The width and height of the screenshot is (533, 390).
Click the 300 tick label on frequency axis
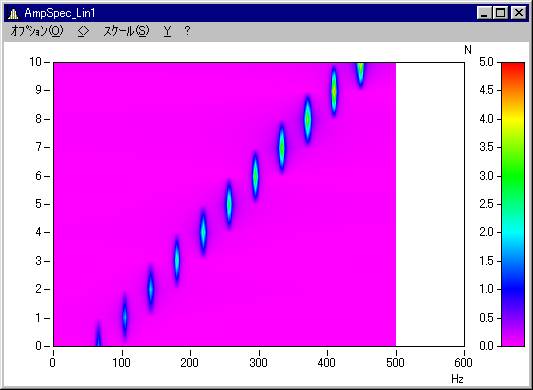(x=258, y=363)
